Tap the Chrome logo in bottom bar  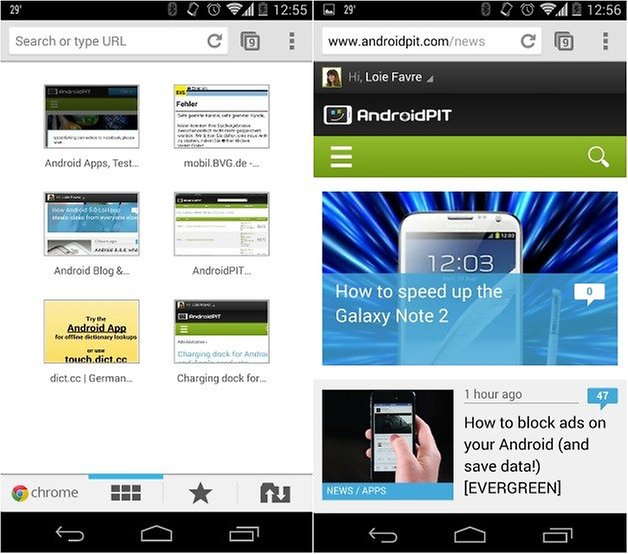point(45,493)
